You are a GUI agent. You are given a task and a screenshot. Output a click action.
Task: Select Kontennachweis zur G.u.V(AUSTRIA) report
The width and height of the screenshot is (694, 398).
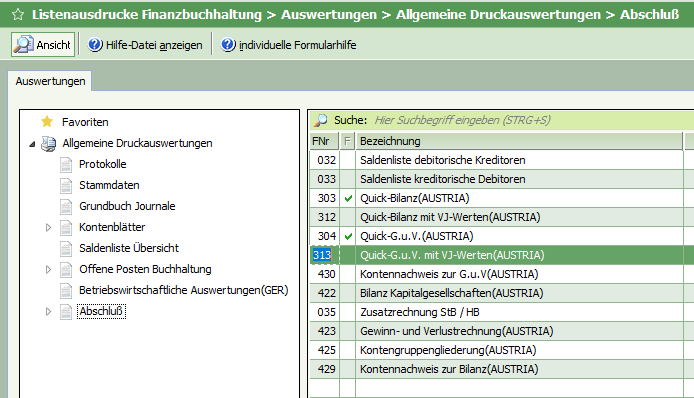(x=449, y=274)
